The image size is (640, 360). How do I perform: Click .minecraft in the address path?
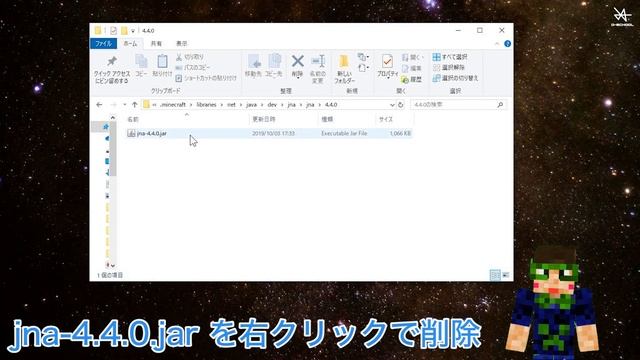tap(173, 105)
